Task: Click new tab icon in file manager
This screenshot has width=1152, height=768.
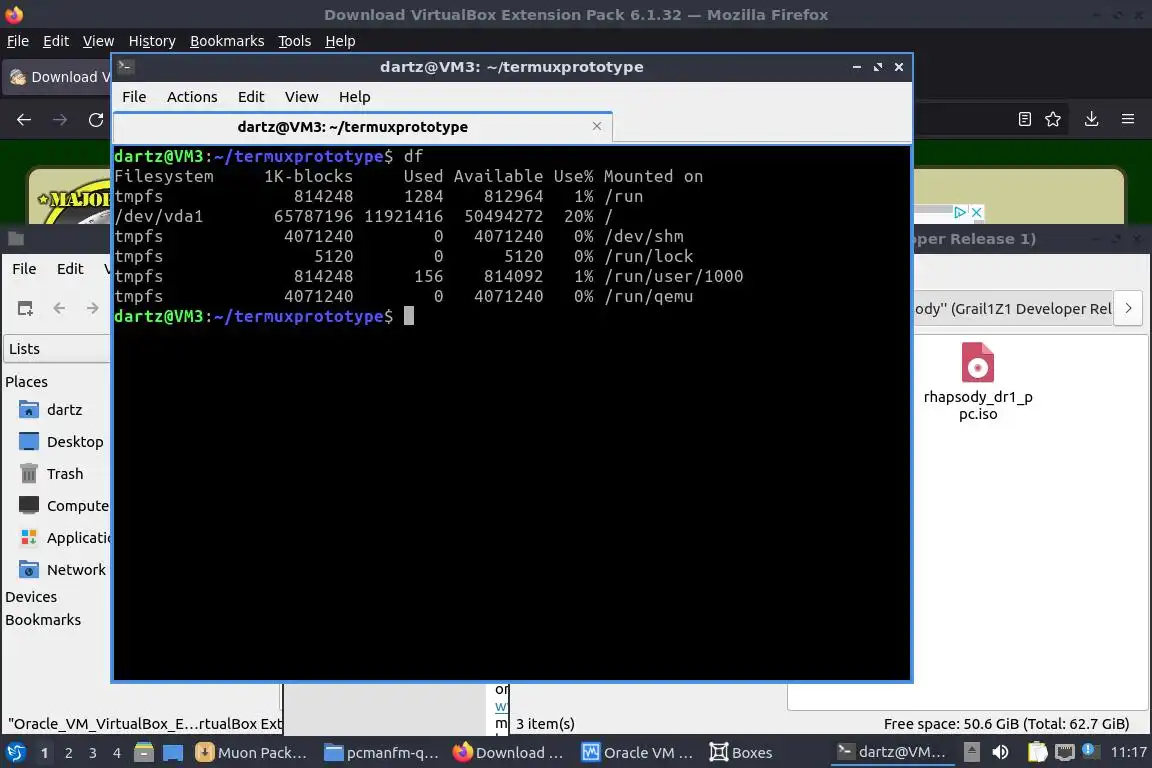Action: [25, 309]
